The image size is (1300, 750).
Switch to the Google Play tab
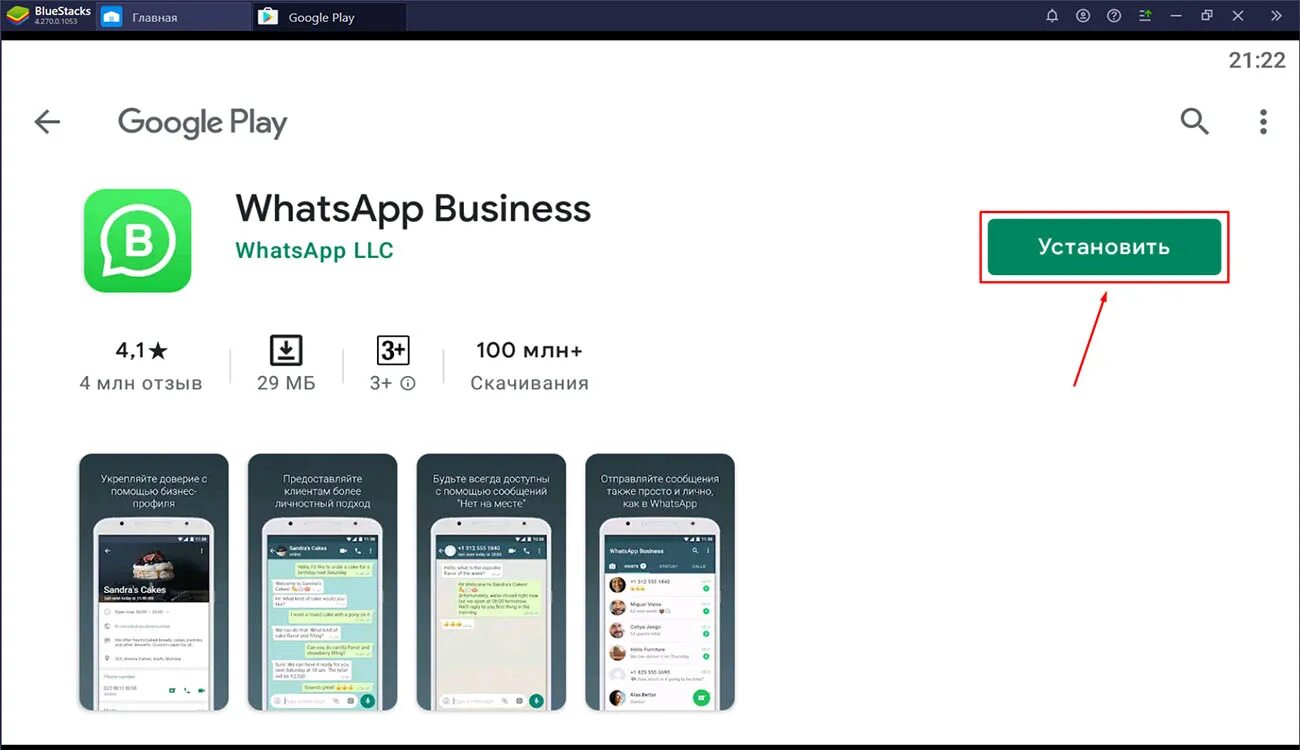point(330,17)
